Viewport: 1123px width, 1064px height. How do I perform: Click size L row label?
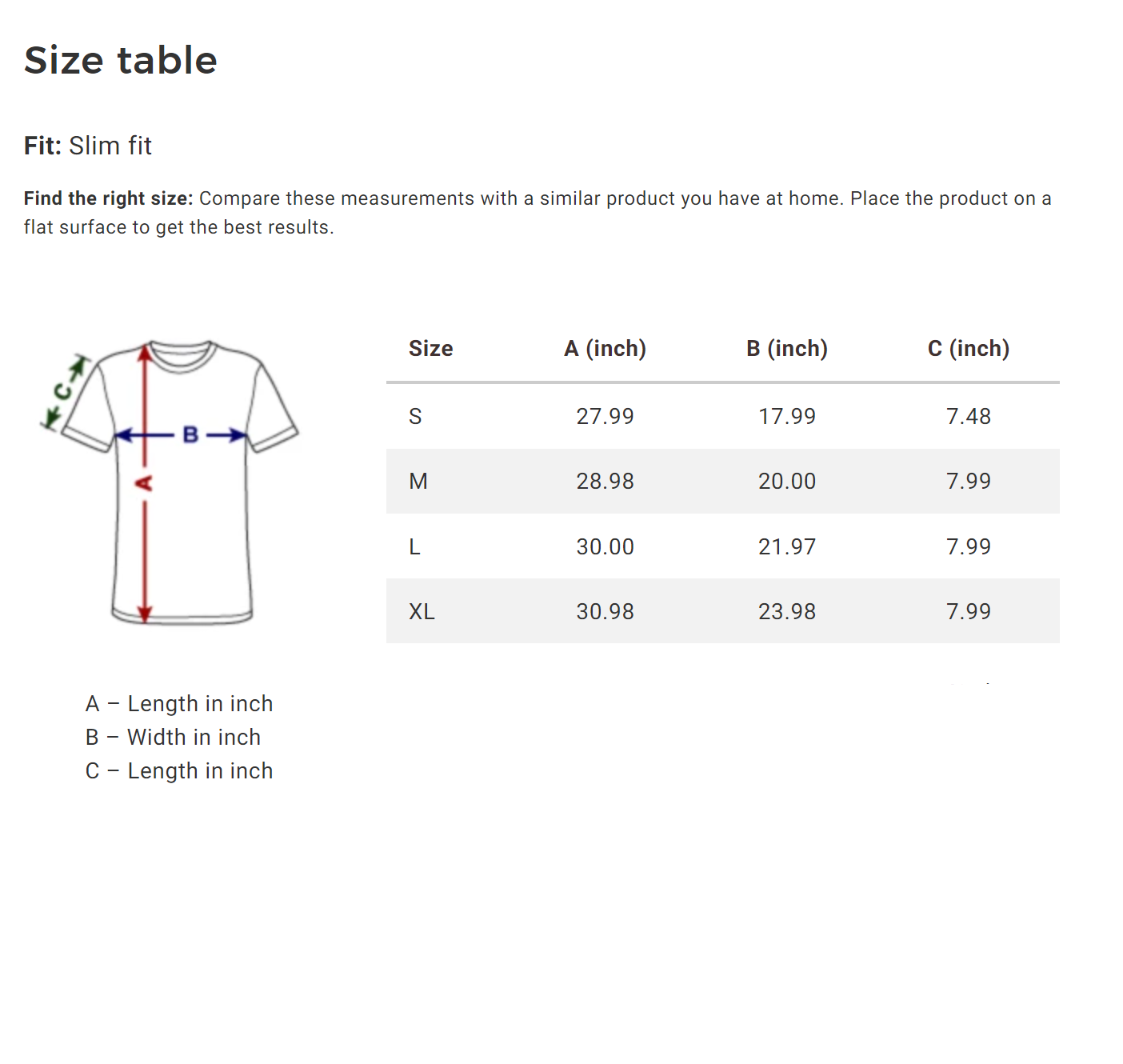414,547
